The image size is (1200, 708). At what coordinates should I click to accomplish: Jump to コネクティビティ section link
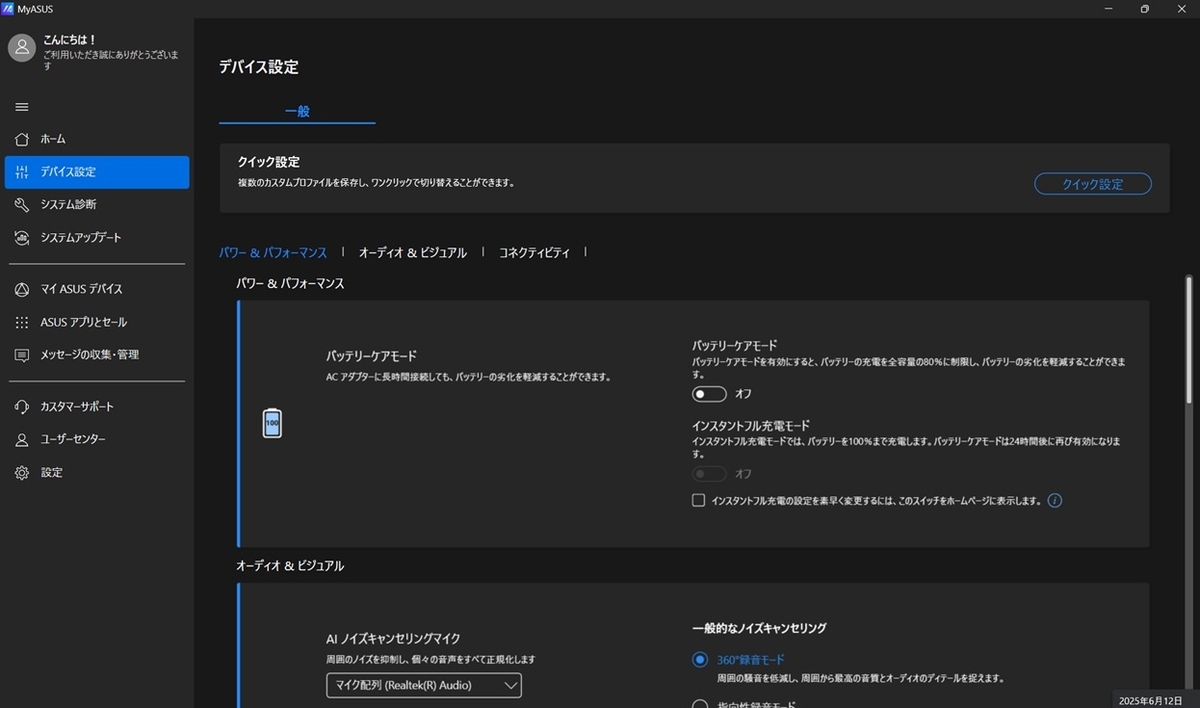pos(534,253)
